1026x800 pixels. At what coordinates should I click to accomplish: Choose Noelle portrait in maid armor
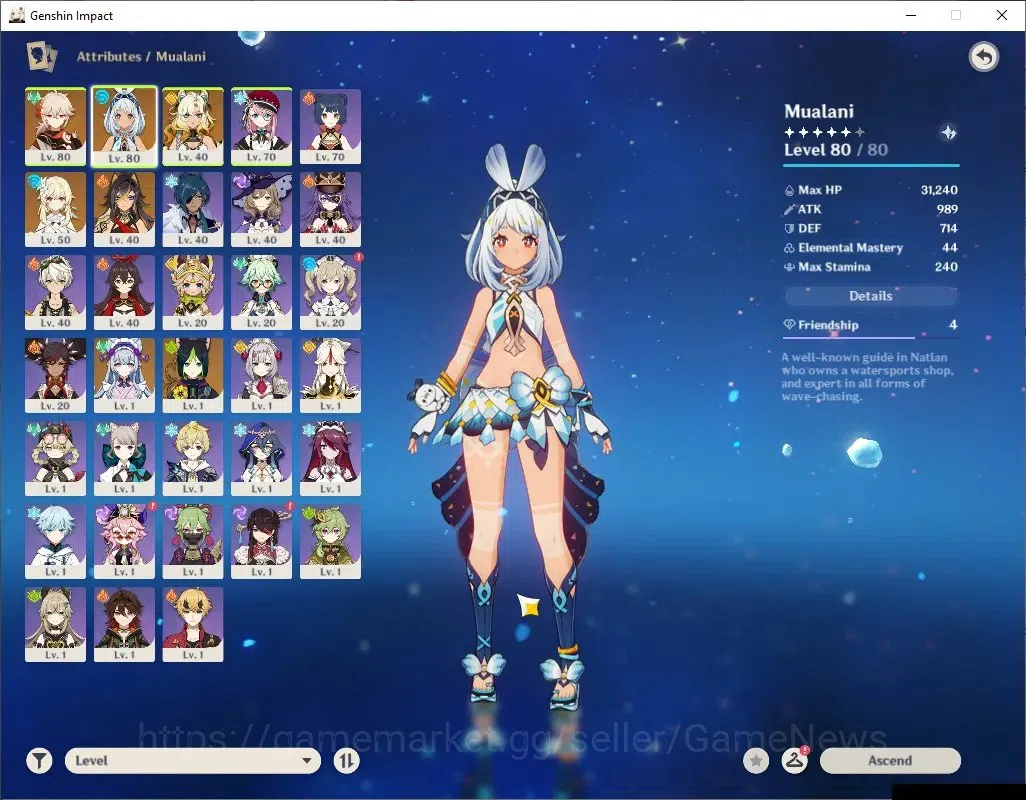click(262, 375)
